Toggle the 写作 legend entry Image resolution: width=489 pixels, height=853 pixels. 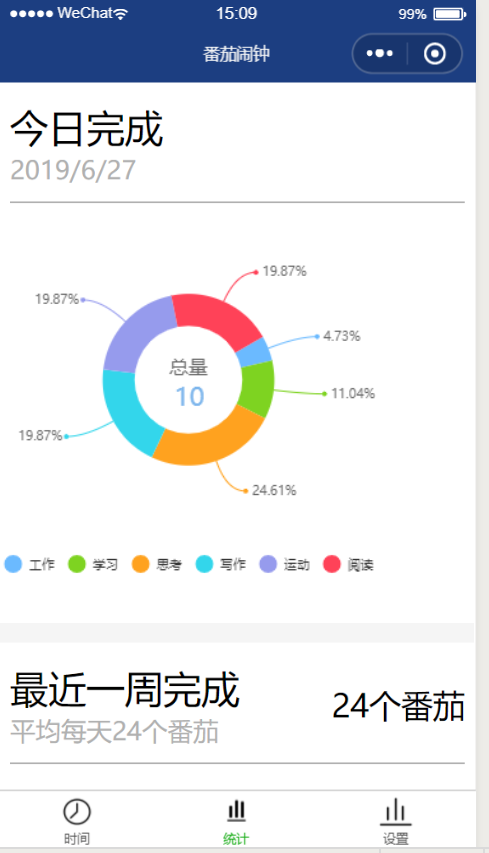(x=220, y=564)
